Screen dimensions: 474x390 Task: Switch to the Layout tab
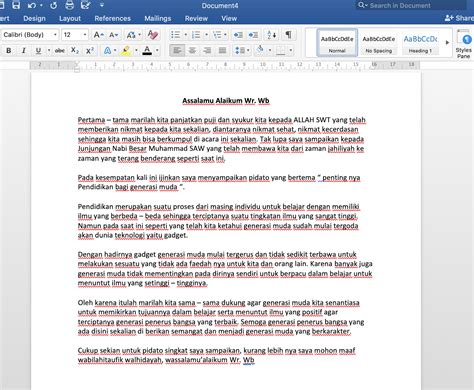(70, 18)
